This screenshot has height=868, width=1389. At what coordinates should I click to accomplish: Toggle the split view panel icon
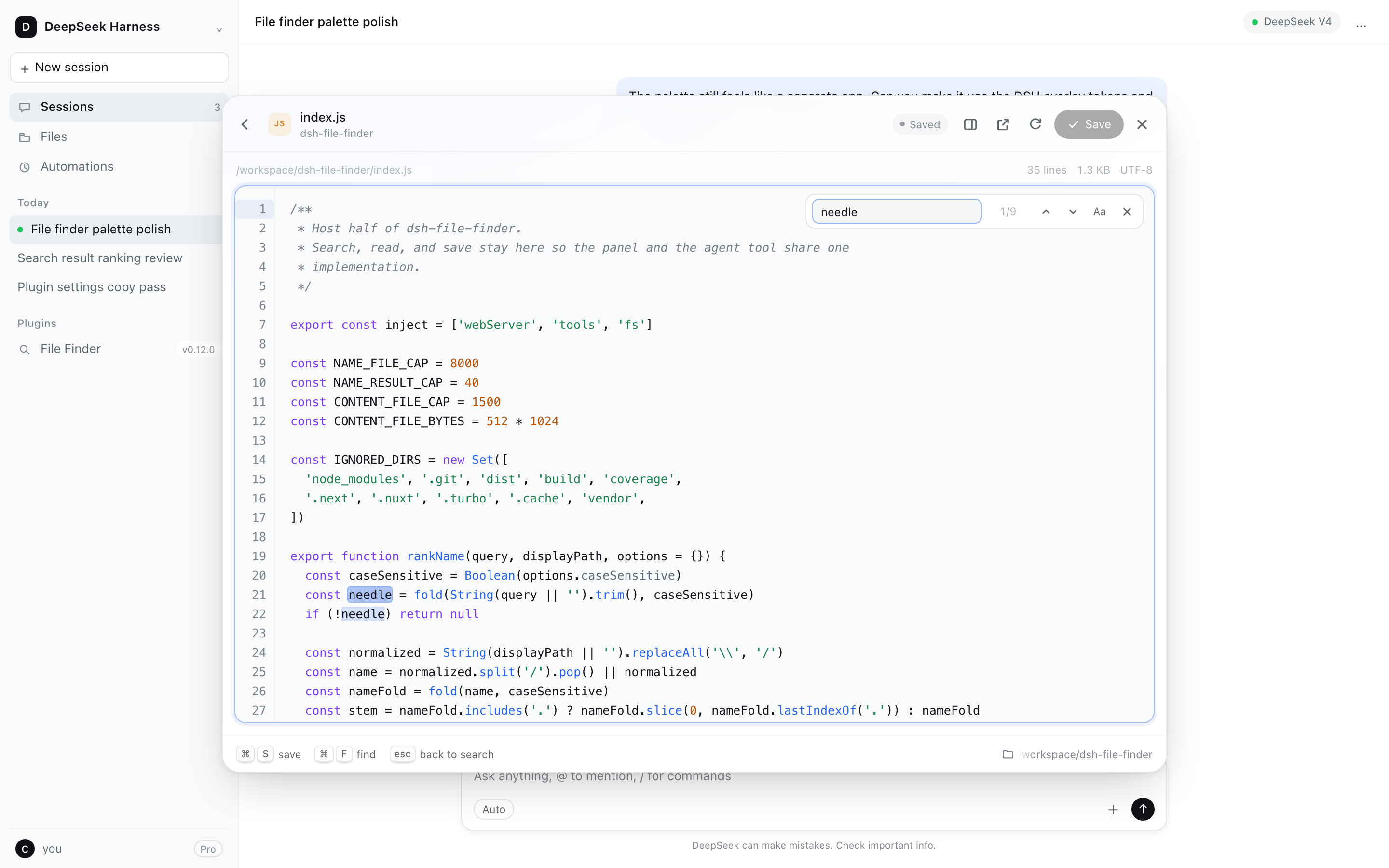pyautogui.click(x=970, y=124)
